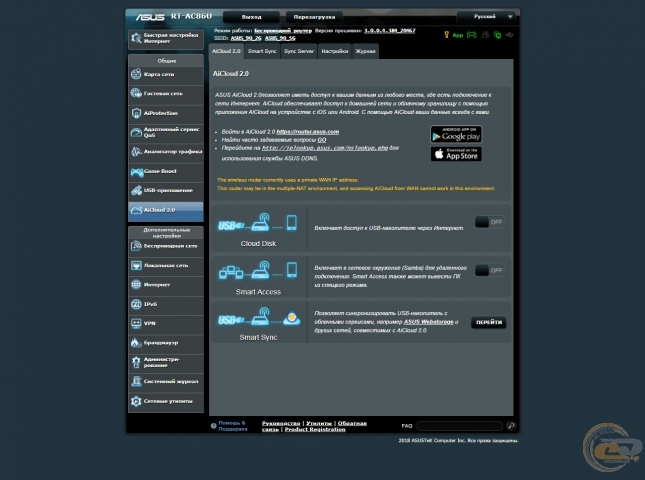This screenshot has width=645, height=480.
Task: Open the language dropdown (Русский)
Action: click(486, 17)
